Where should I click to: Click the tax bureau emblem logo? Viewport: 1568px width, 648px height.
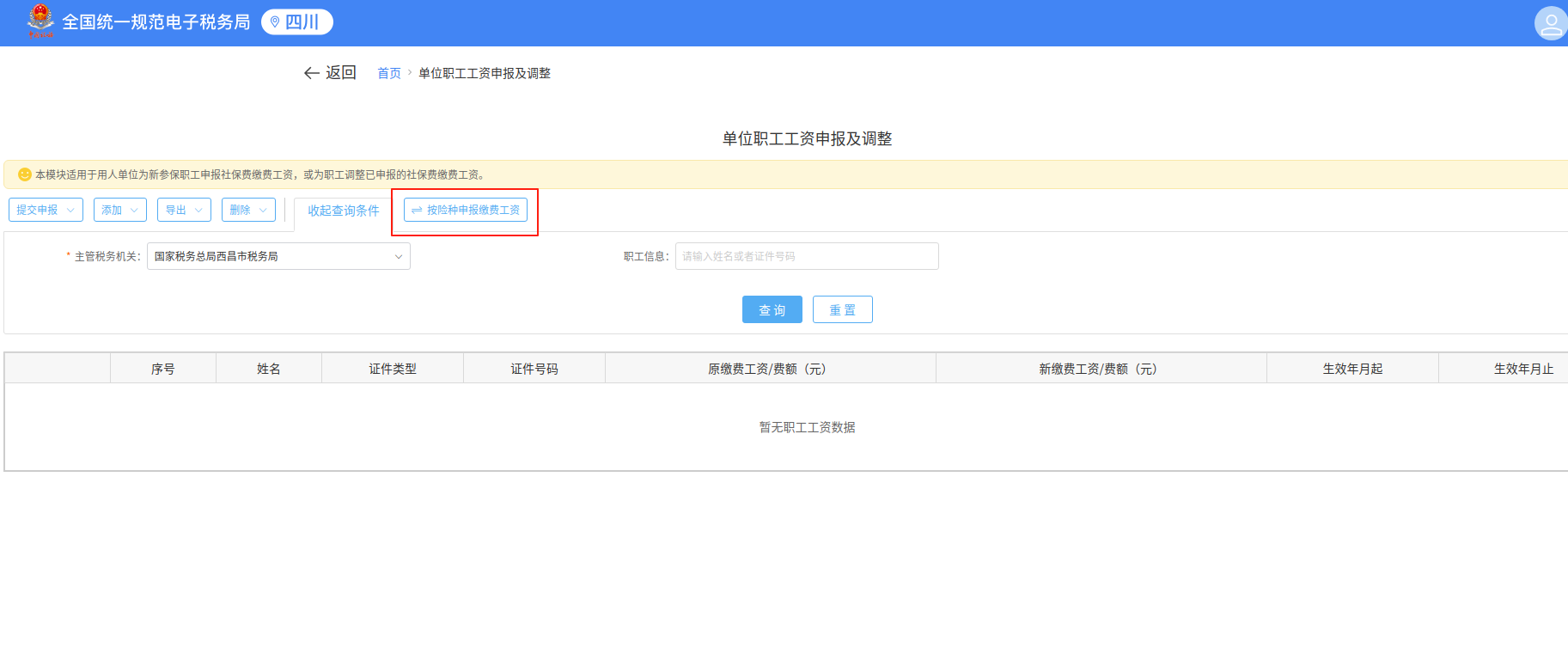[x=40, y=21]
